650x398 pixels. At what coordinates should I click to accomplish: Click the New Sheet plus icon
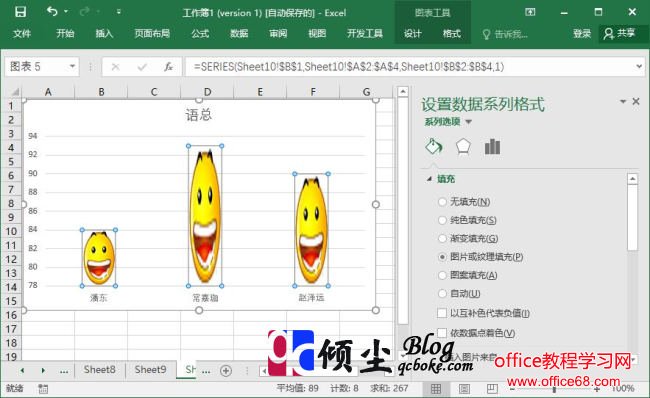pos(226,371)
